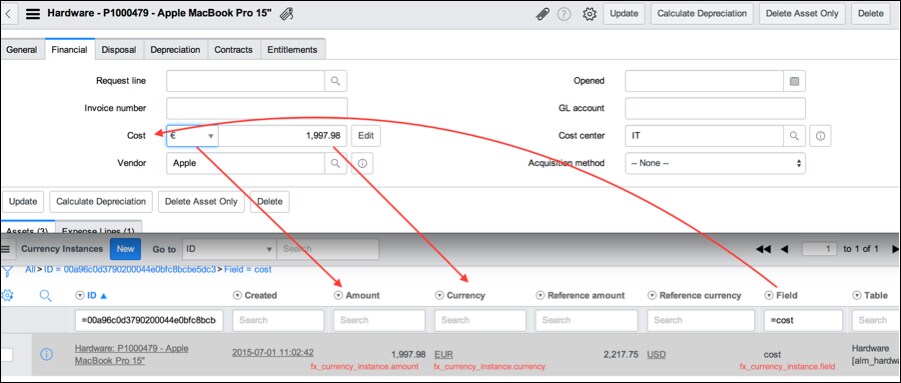This screenshot has width=901, height=383.
Task: Open the Entitlements tab
Action: pyautogui.click(x=292, y=50)
